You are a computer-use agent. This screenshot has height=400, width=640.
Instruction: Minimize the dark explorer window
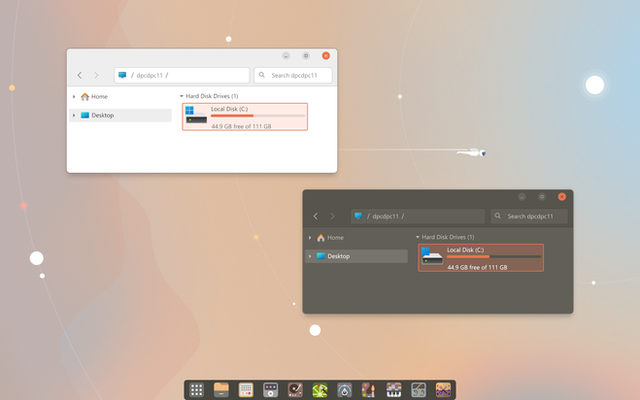522,197
